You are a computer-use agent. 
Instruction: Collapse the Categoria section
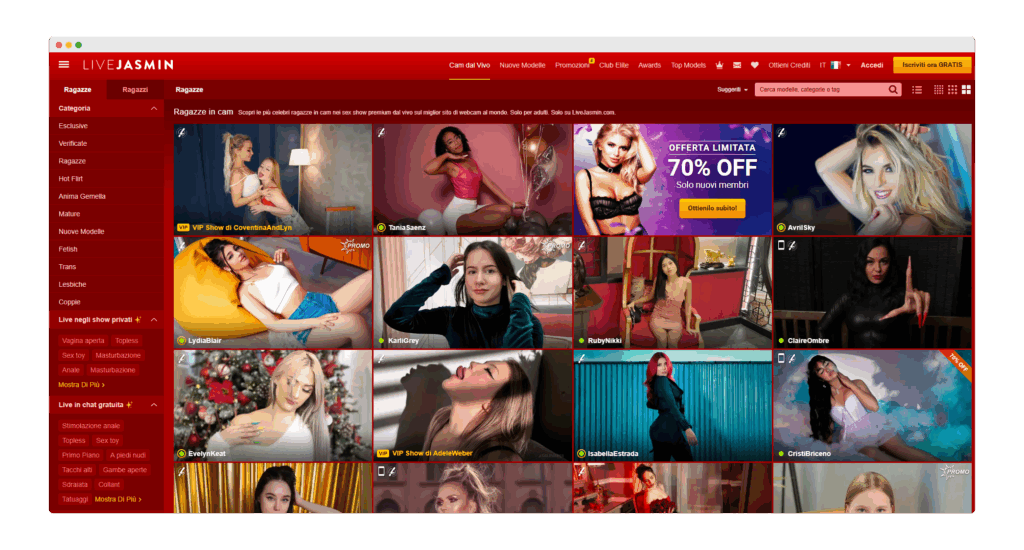tap(153, 108)
